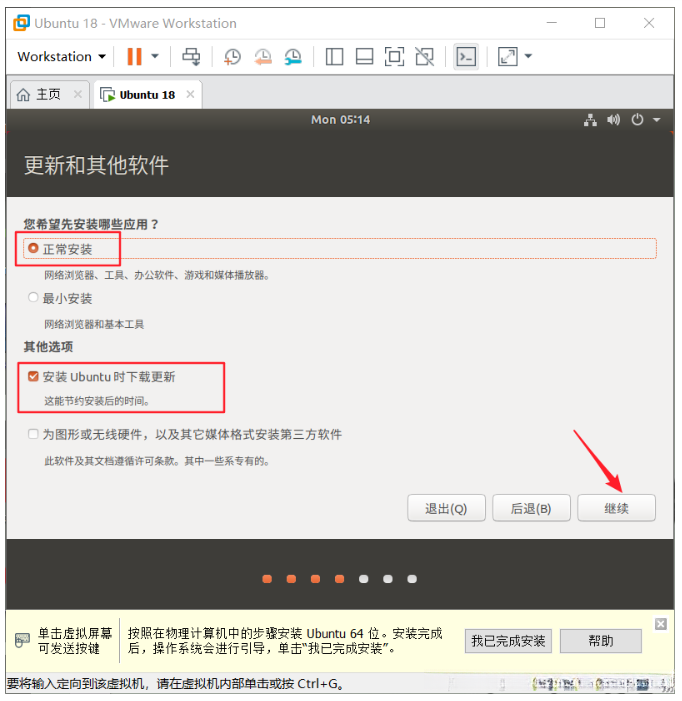Open the Ubuntu network status icon
682x701 pixels.
pos(590,120)
